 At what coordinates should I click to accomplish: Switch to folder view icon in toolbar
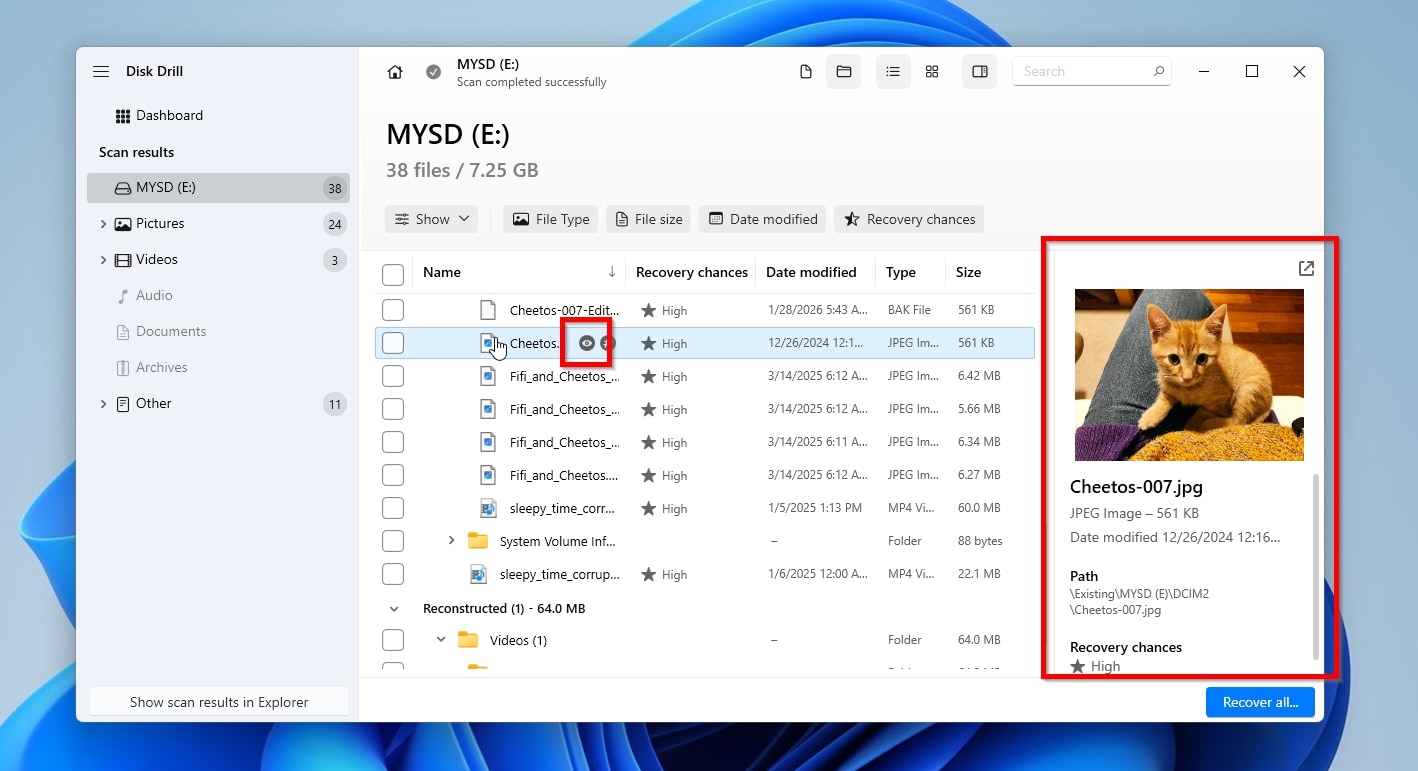coord(843,72)
